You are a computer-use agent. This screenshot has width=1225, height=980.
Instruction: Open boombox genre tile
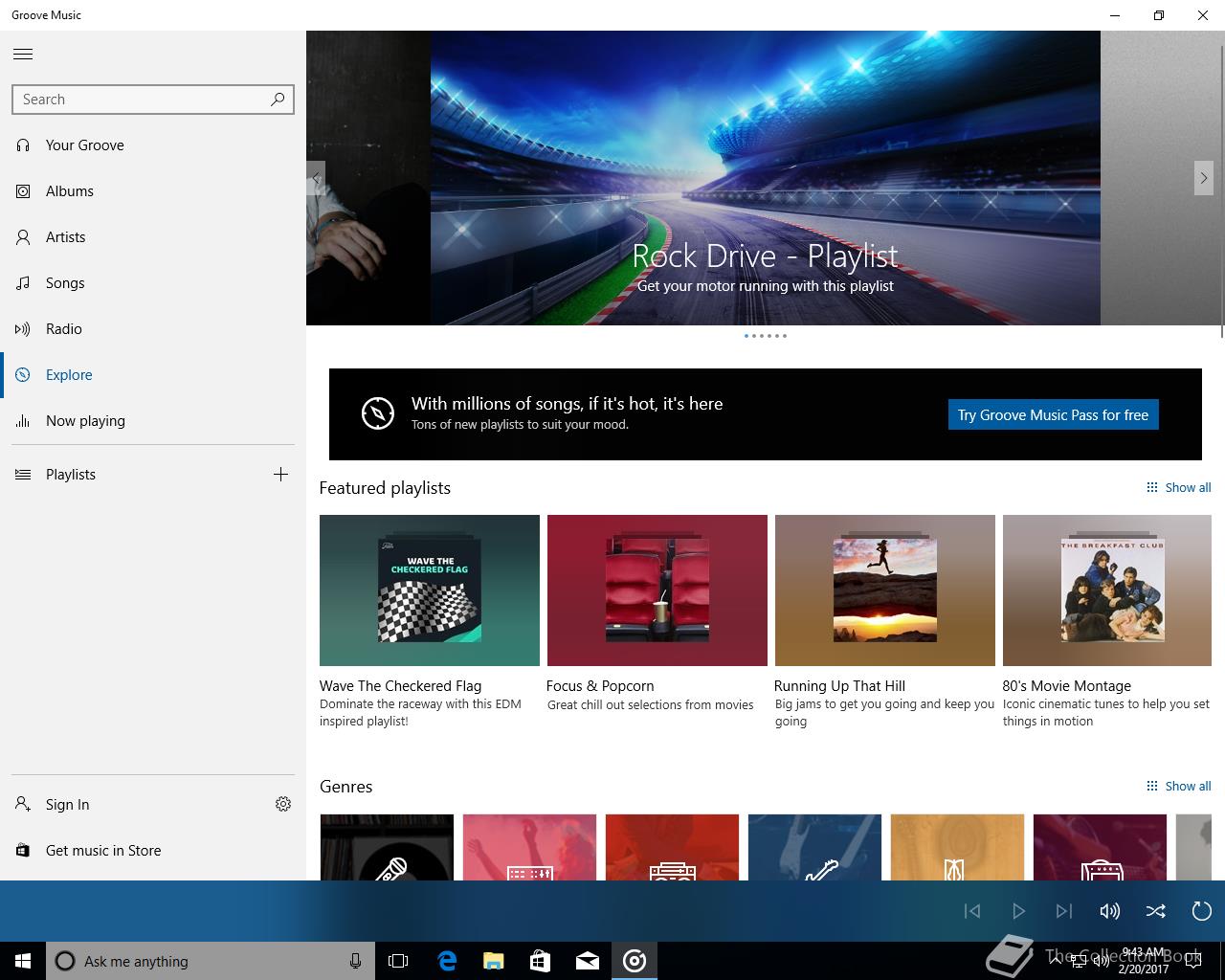(672, 847)
